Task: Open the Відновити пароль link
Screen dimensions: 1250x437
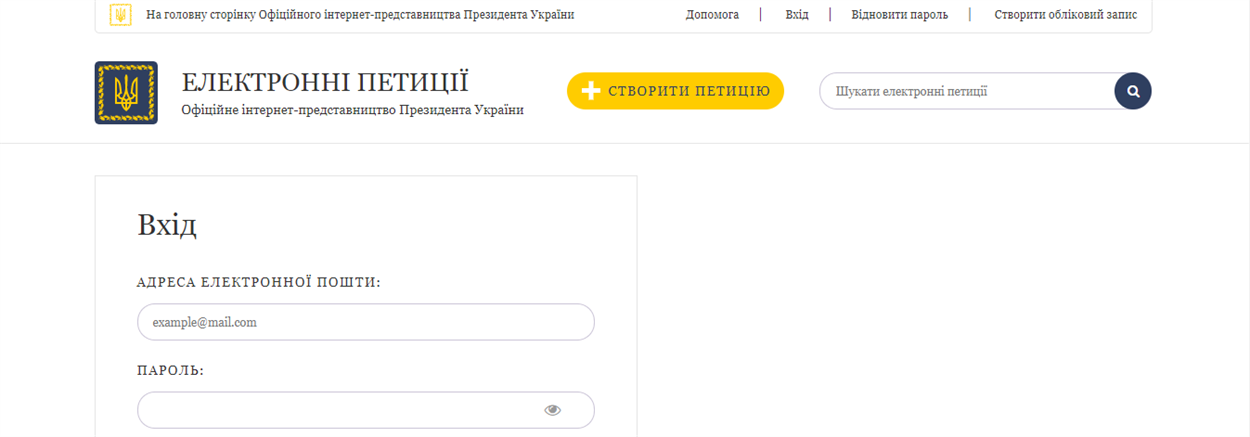Action: click(x=900, y=15)
